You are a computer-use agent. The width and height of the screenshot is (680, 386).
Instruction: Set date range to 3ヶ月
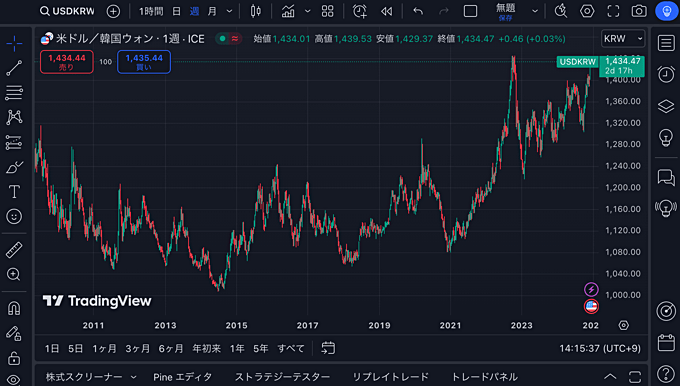pos(137,348)
